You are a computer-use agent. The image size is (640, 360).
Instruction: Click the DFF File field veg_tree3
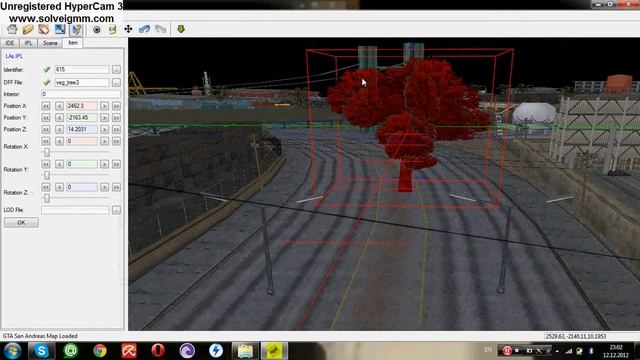[82, 82]
